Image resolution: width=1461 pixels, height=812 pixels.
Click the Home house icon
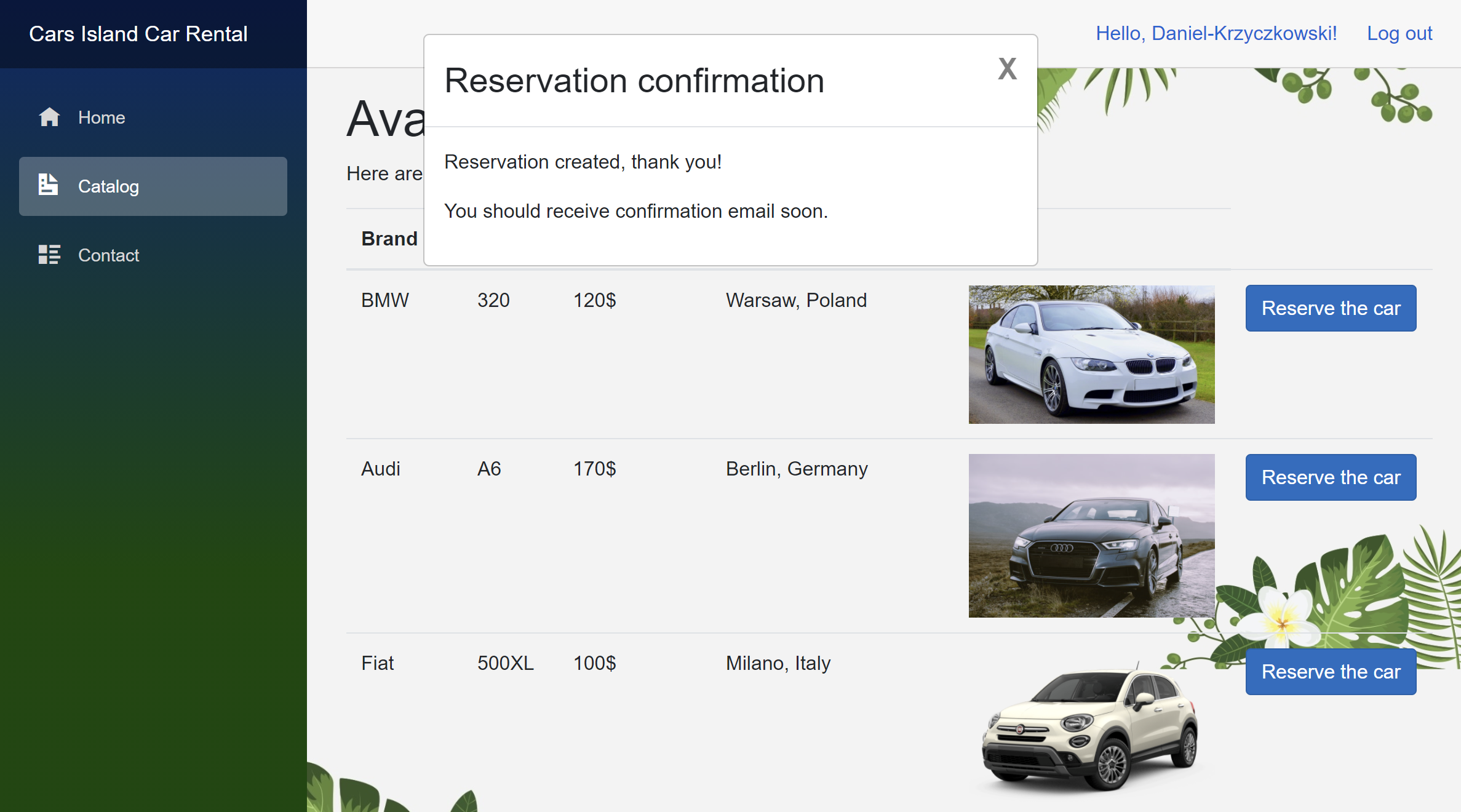click(49, 117)
